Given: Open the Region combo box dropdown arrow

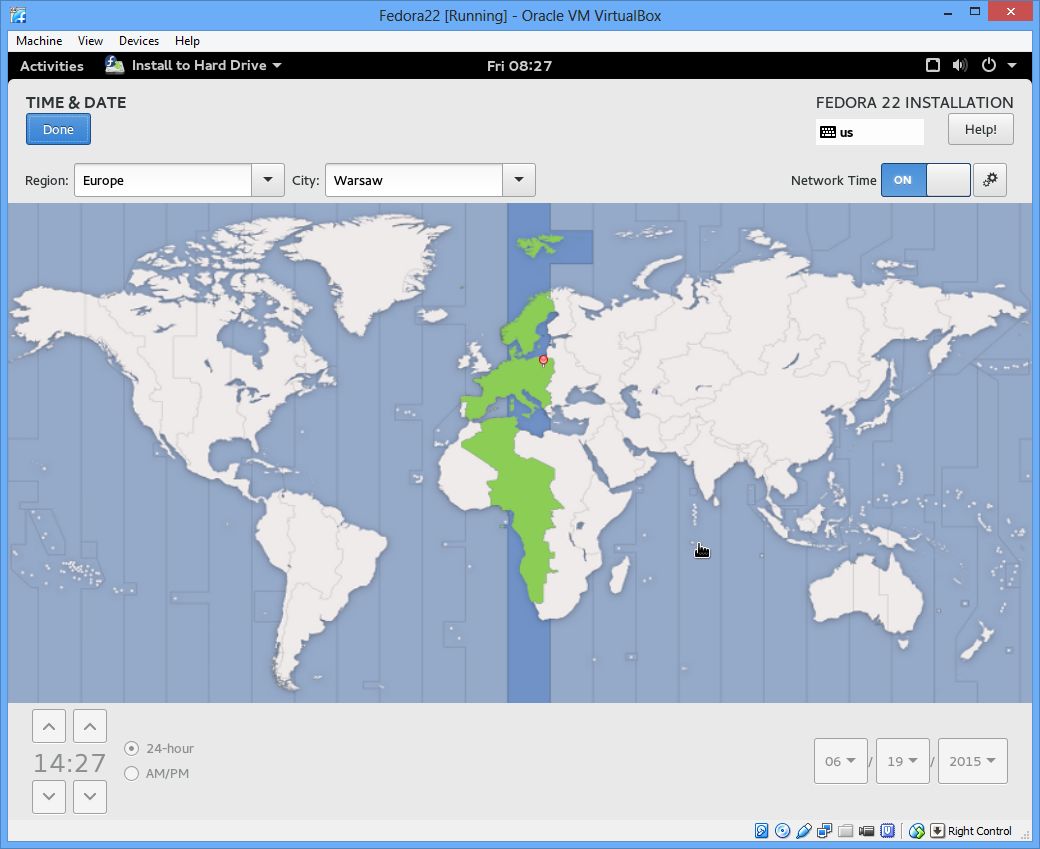Looking at the screenshot, I should pyautogui.click(x=268, y=180).
